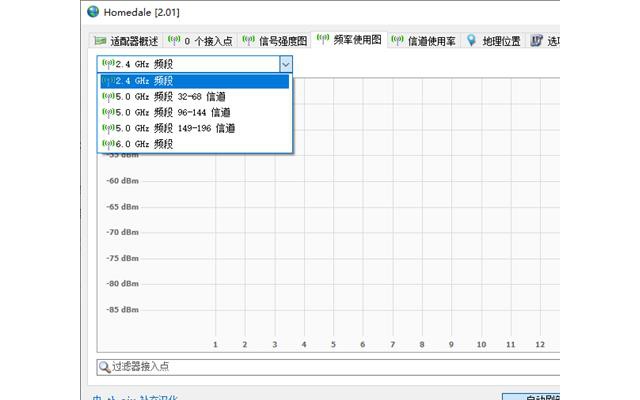Viewport: 640px width, 400px height.
Task: Click the -75 dBm axis label
Action: click(x=122, y=258)
